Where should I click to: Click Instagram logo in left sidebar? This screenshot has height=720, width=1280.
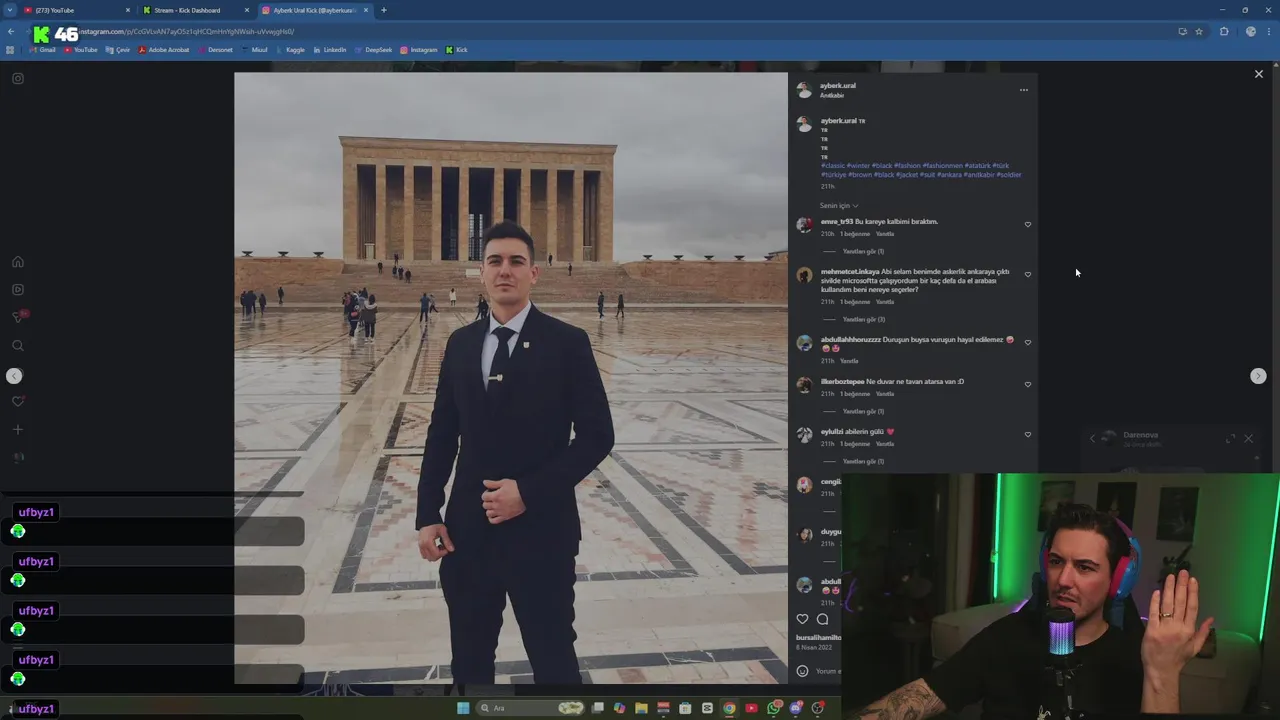(x=17, y=79)
